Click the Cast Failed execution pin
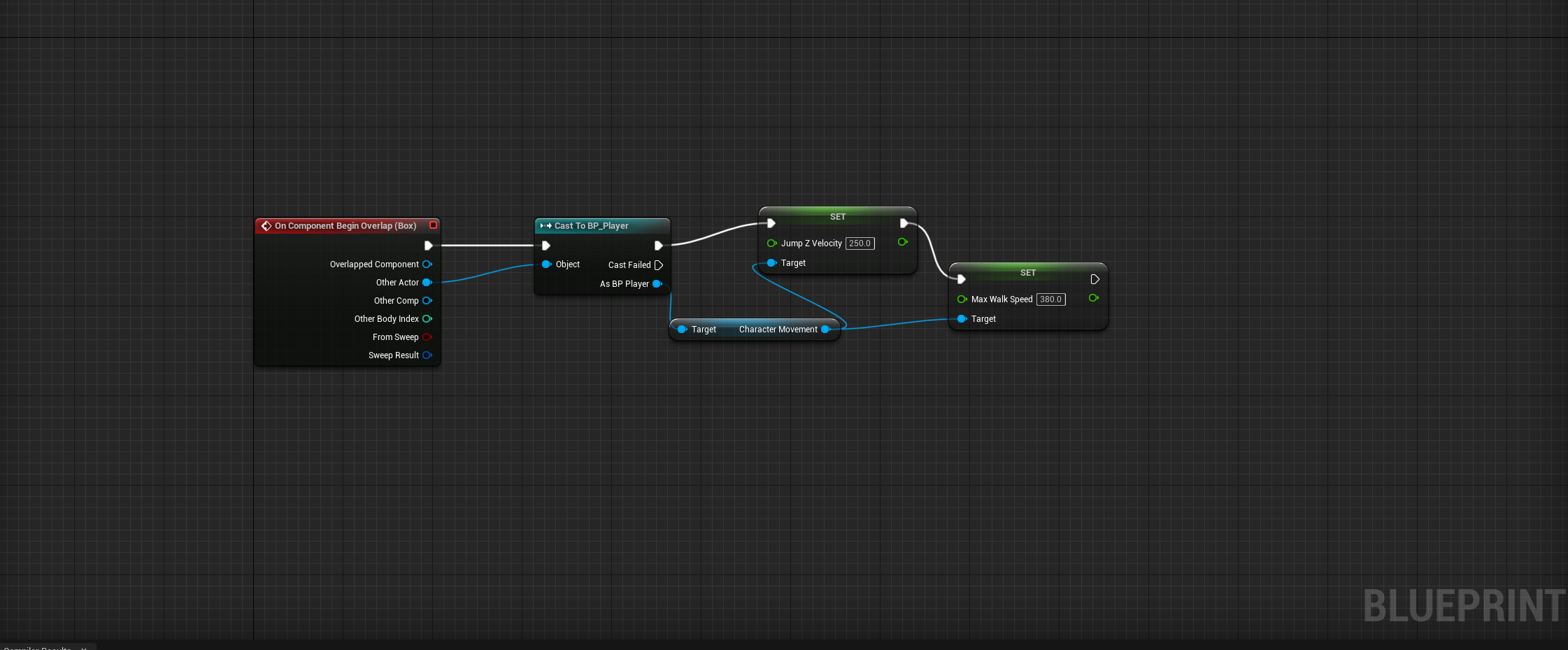1568x650 pixels. tap(658, 265)
